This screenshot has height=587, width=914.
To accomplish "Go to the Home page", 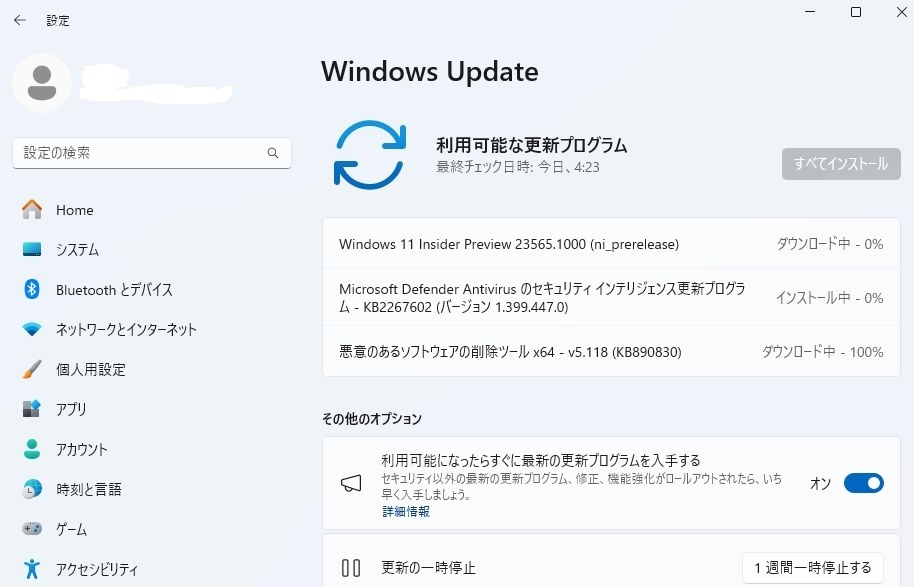I will (74, 209).
